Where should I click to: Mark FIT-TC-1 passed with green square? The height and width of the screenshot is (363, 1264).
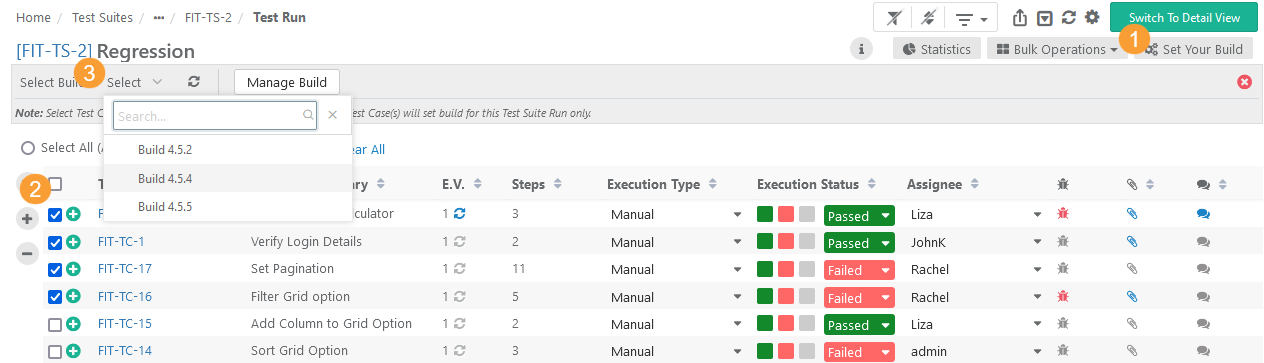click(765, 242)
